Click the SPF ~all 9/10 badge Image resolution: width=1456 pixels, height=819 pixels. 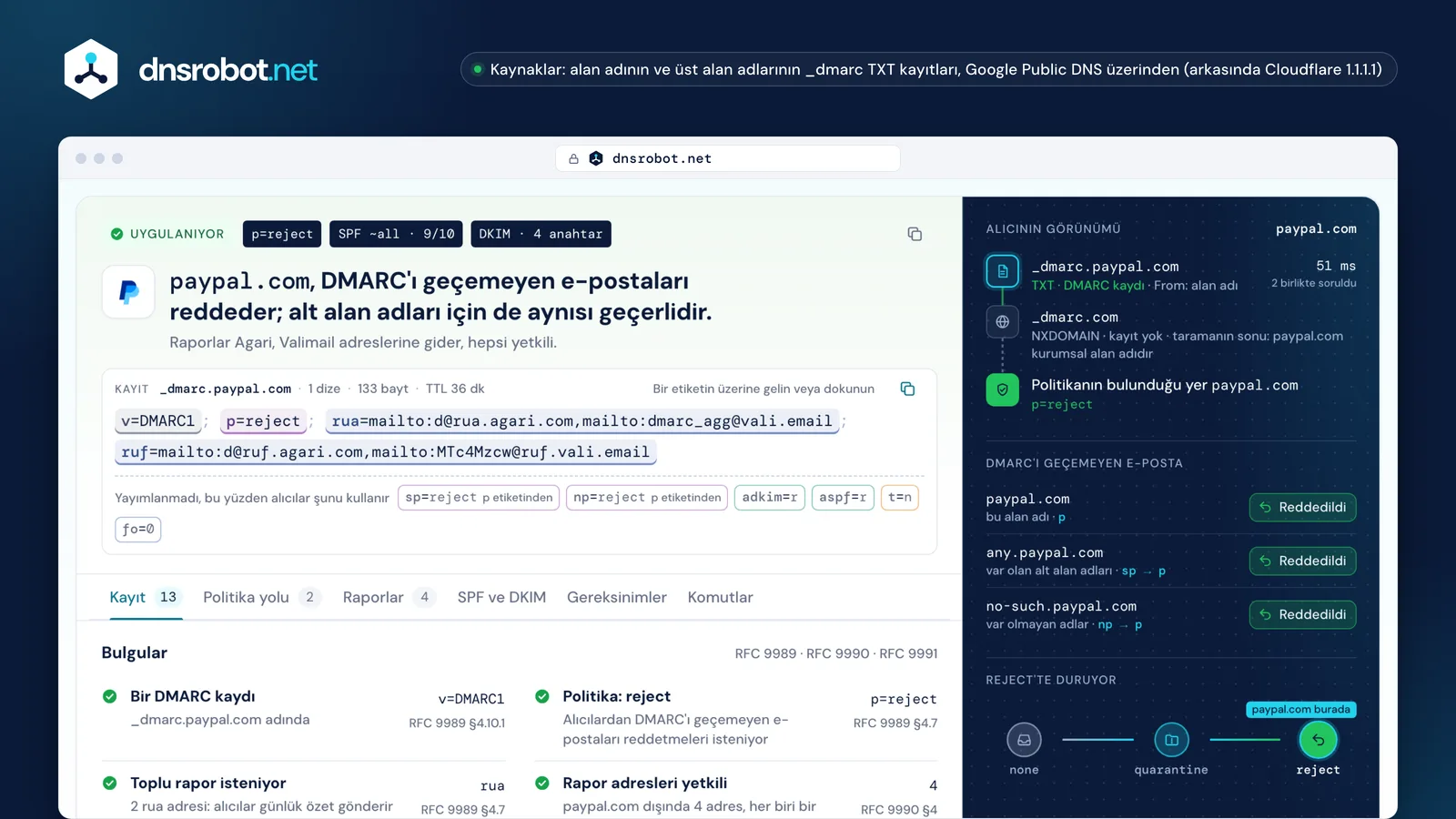click(396, 234)
